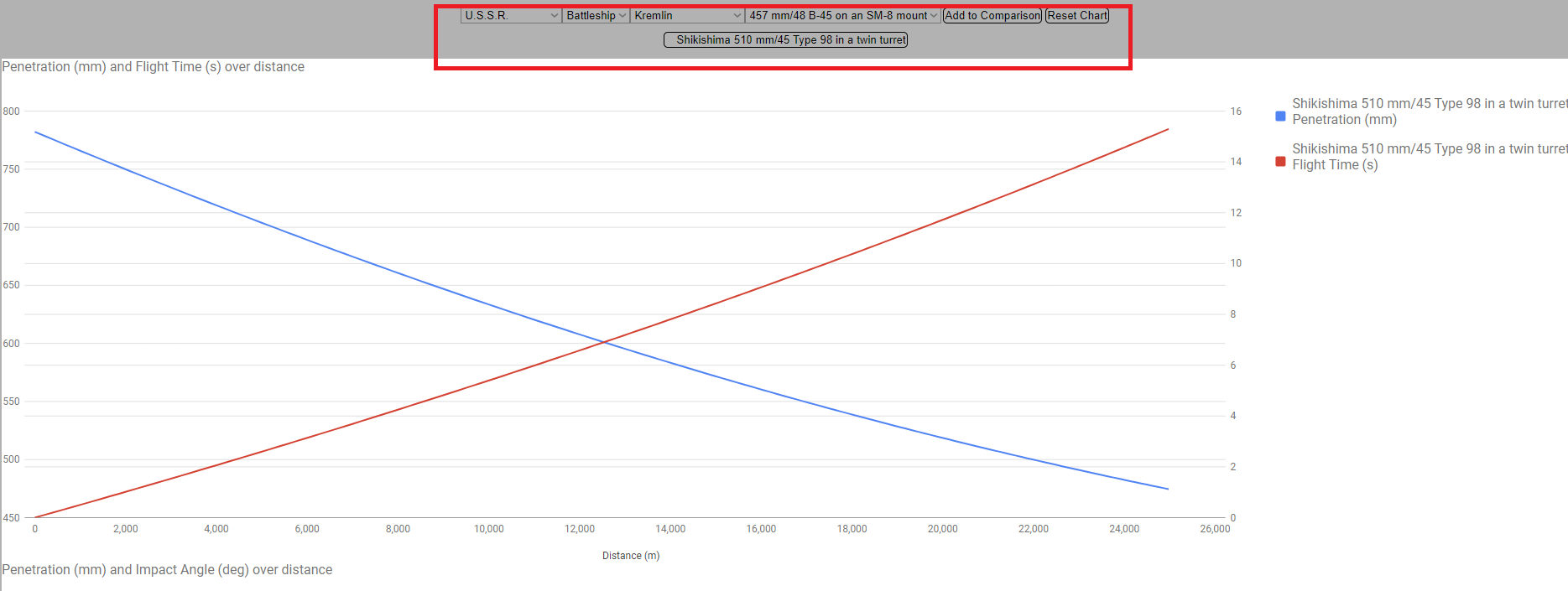Click the 18,000 distance axis tick

(x=852, y=529)
